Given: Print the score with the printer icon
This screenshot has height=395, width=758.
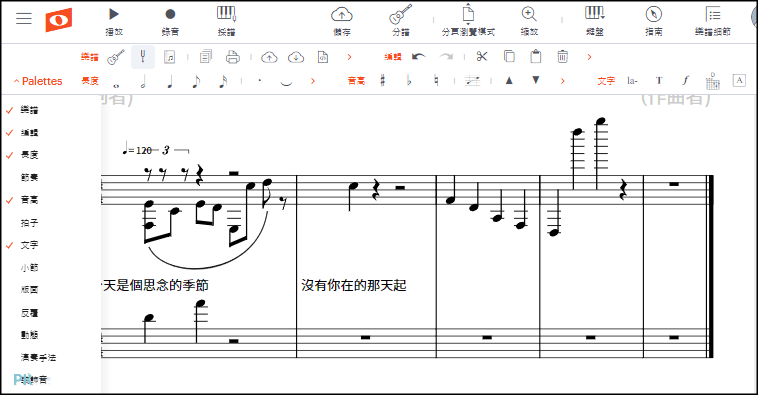Looking at the screenshot, I should (x=233, y=57).
